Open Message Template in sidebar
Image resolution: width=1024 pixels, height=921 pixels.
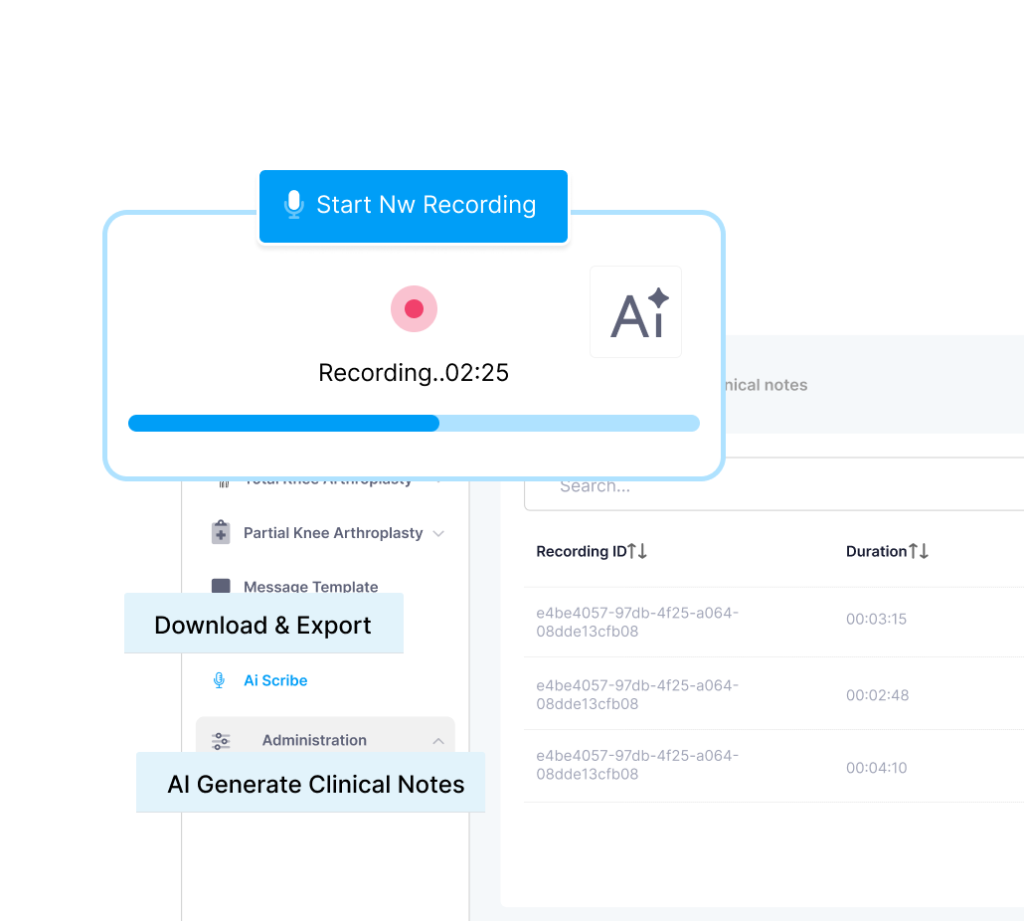click(x=311, y=586)
